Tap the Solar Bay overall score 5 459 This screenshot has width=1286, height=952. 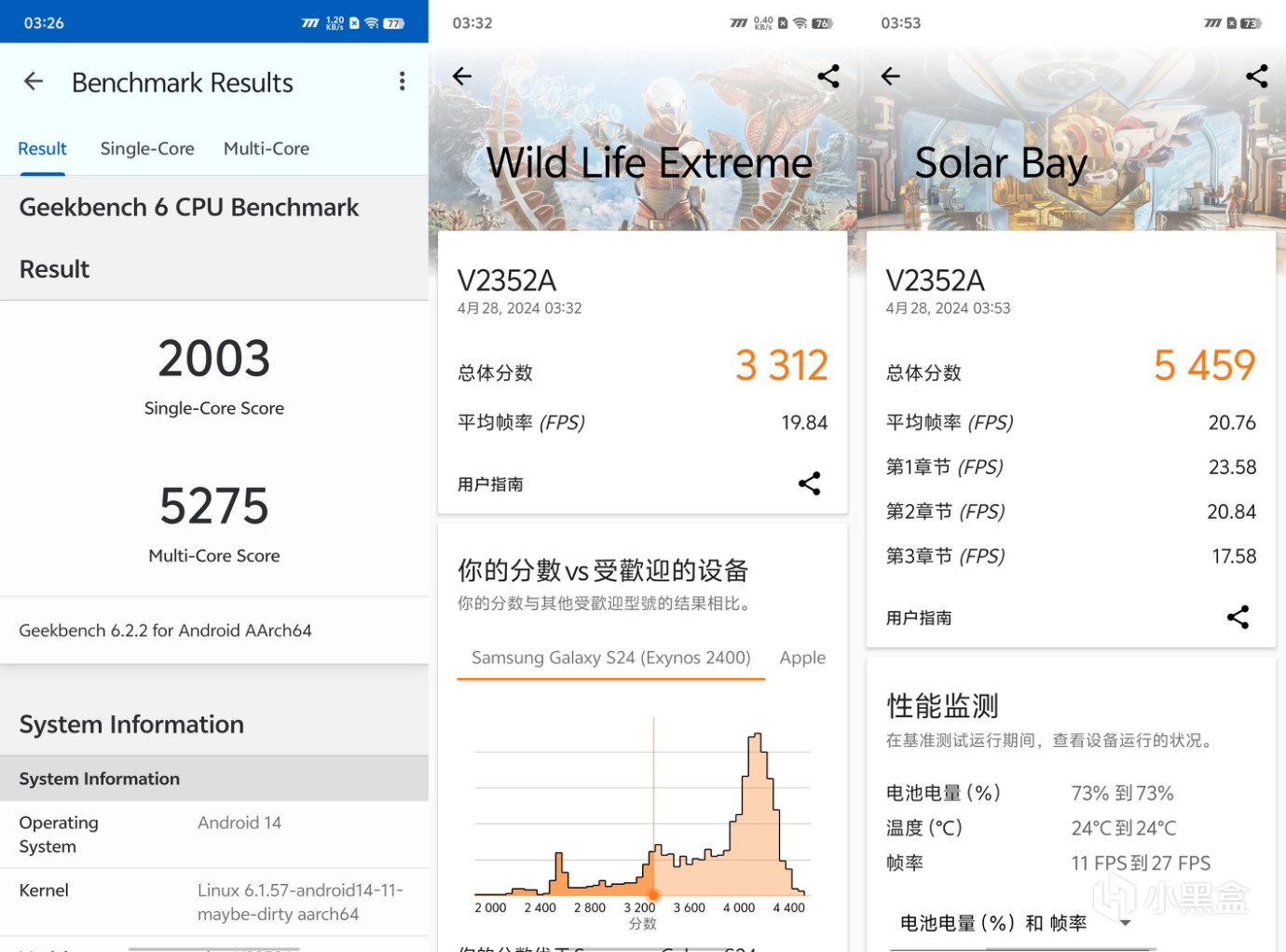pyautogui.click(x=1205, y=365)
